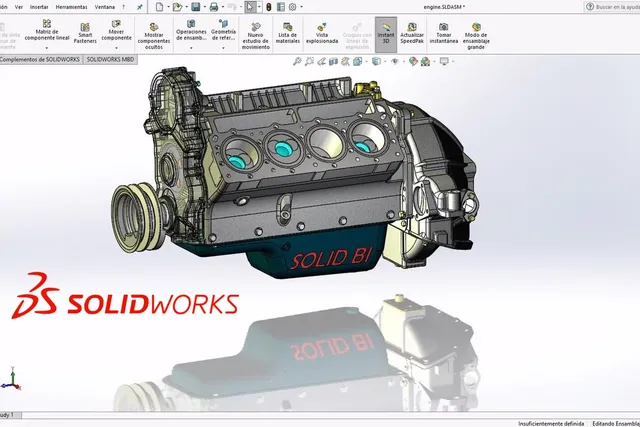The image size is (640, 427).
Task: Start Nuevo estudio de movimiento
Action: tap(256, 36)
